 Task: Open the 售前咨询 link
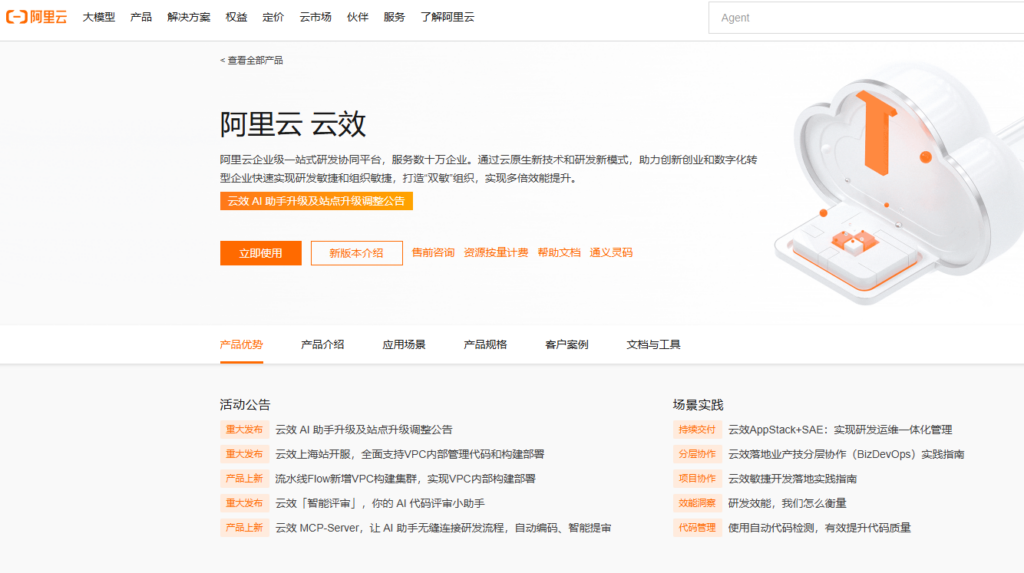(x=433, y=253)
